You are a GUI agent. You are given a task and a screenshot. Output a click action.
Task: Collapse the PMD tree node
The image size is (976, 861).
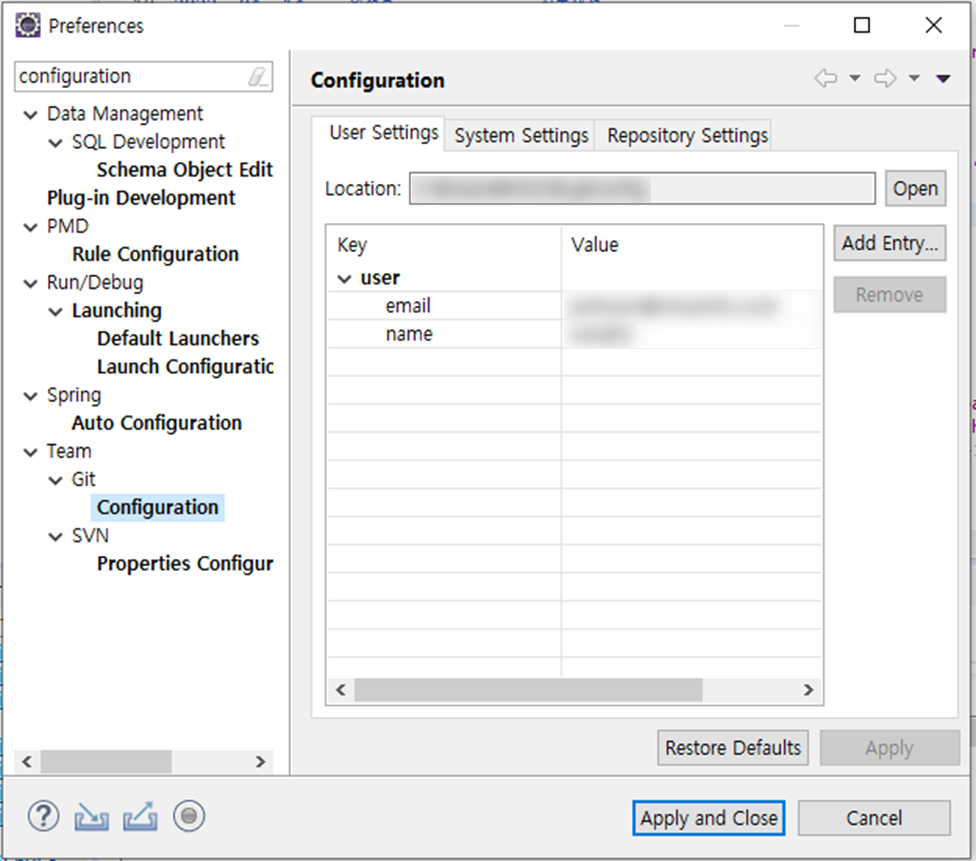point(30,227)
